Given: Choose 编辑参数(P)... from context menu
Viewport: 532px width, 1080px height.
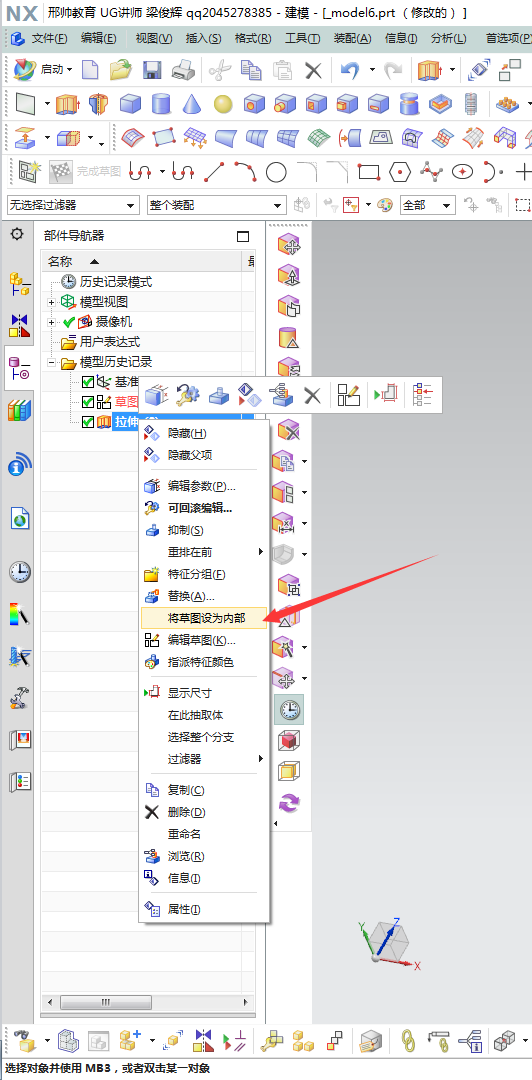Looking at the screenshot, I should pyautogui.click(x=204, y=486).
